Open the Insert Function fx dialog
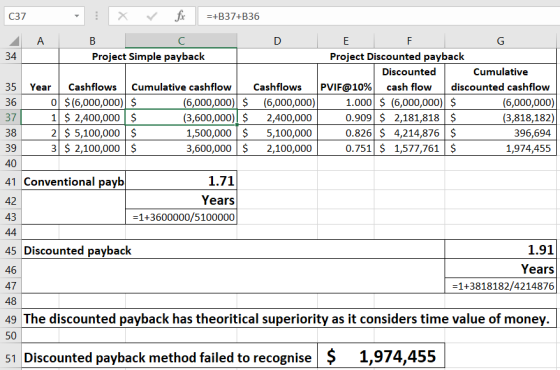 pyautogui.click(x=180, y=16)
